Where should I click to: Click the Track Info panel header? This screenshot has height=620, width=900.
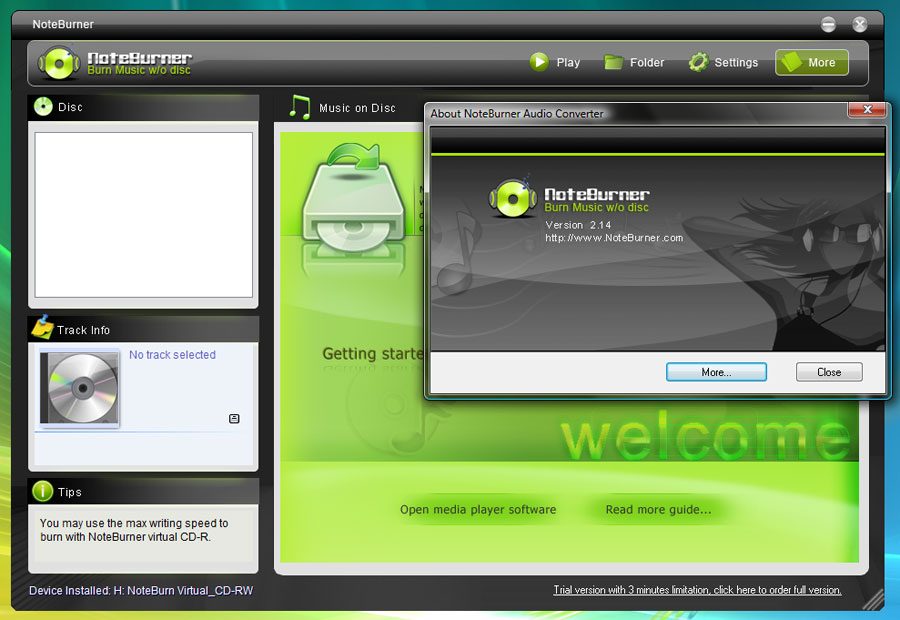click(x=143, y=330)
